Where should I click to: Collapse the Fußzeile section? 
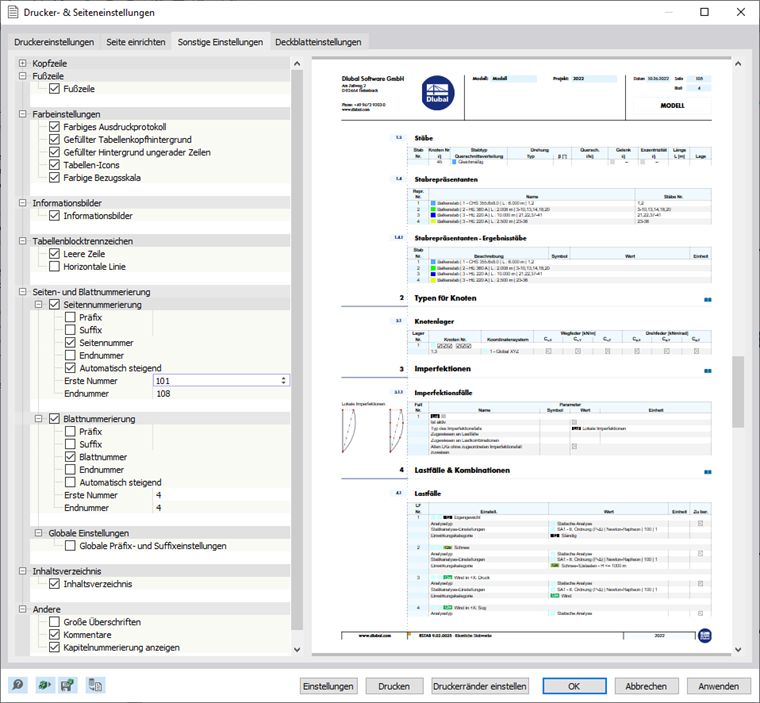(22, 76)
